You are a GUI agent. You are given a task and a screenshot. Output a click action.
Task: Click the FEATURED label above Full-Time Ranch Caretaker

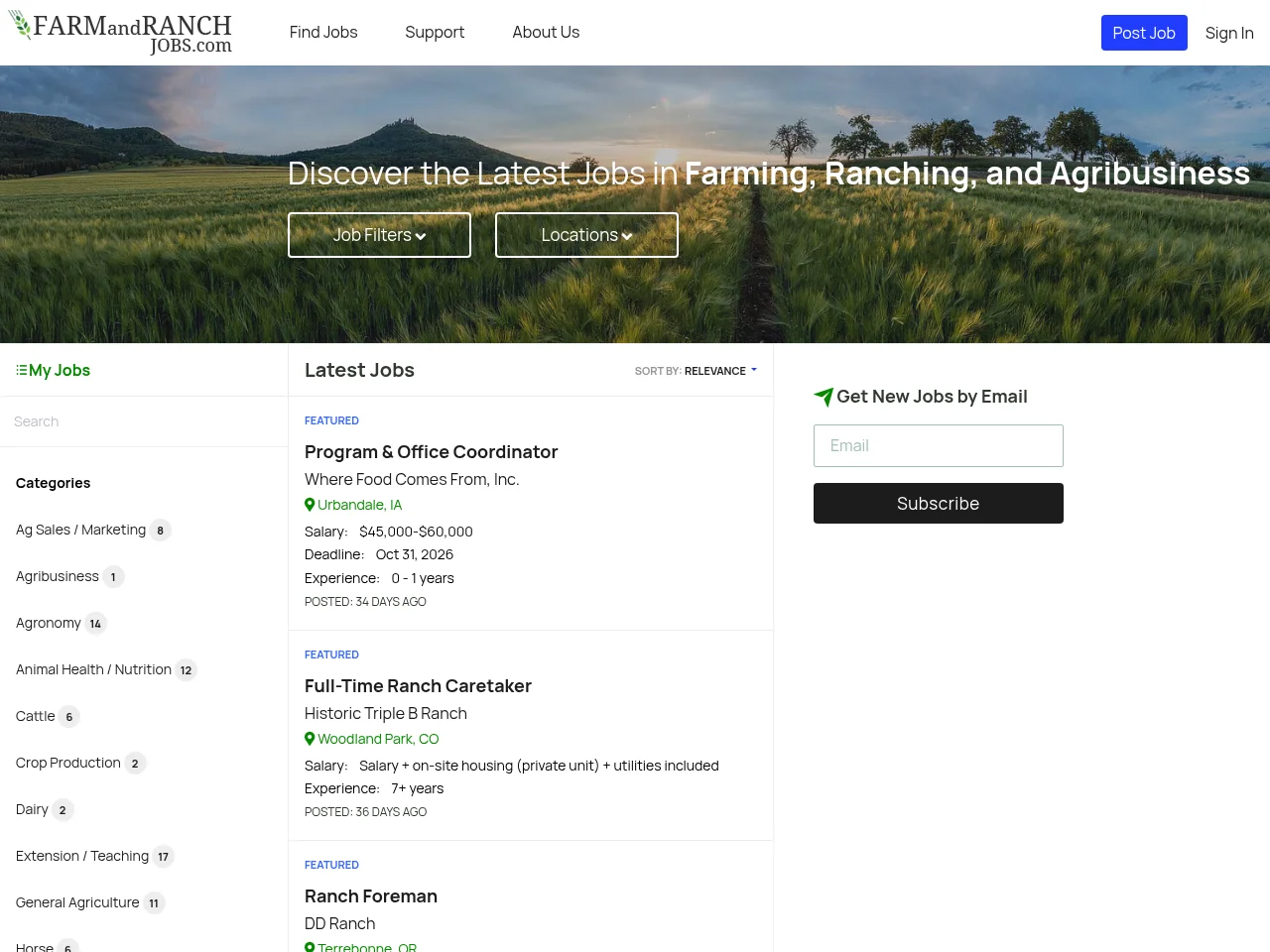(x=331, y=654)
